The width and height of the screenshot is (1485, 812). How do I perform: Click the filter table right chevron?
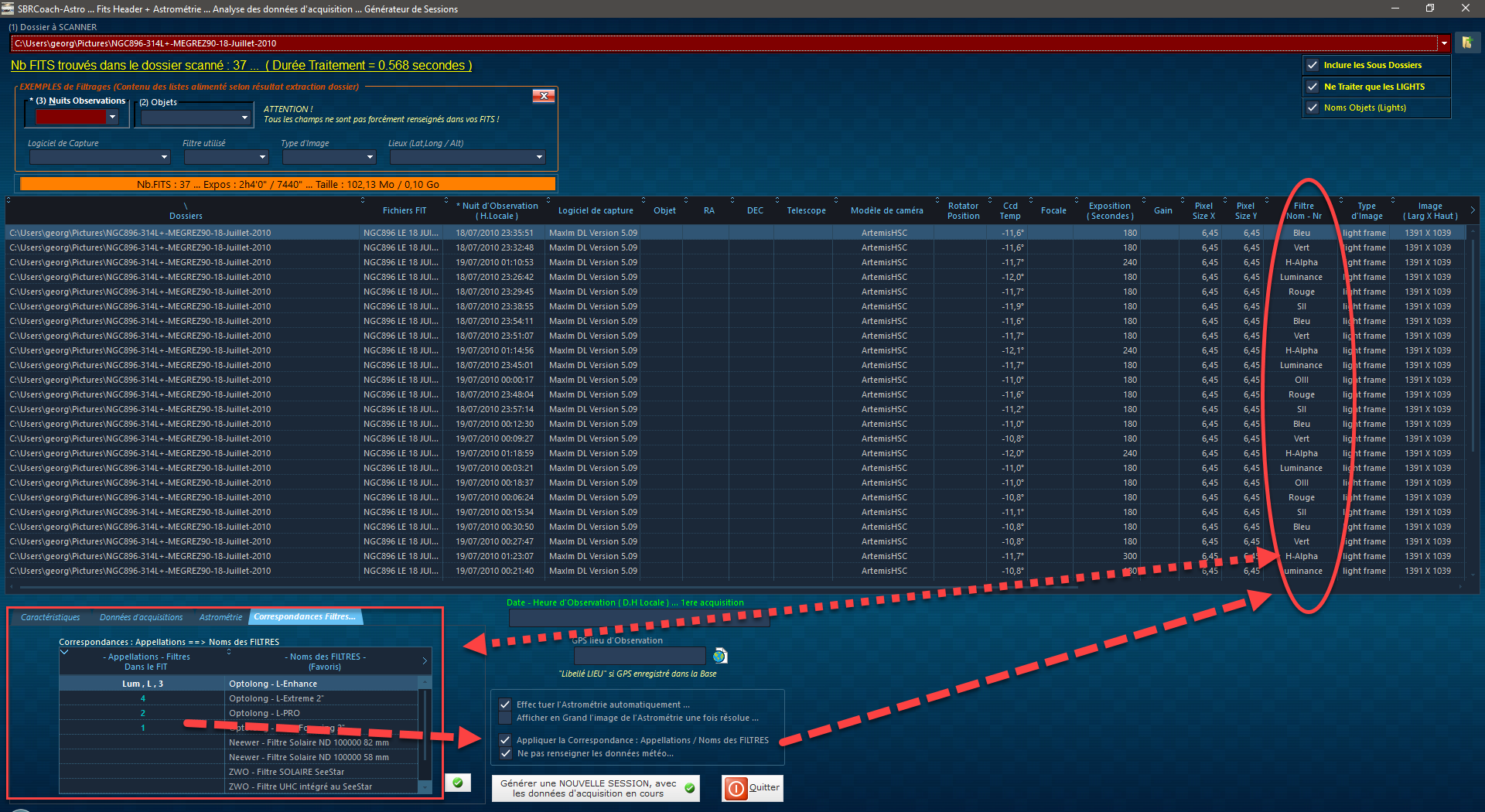coord(425,661)
